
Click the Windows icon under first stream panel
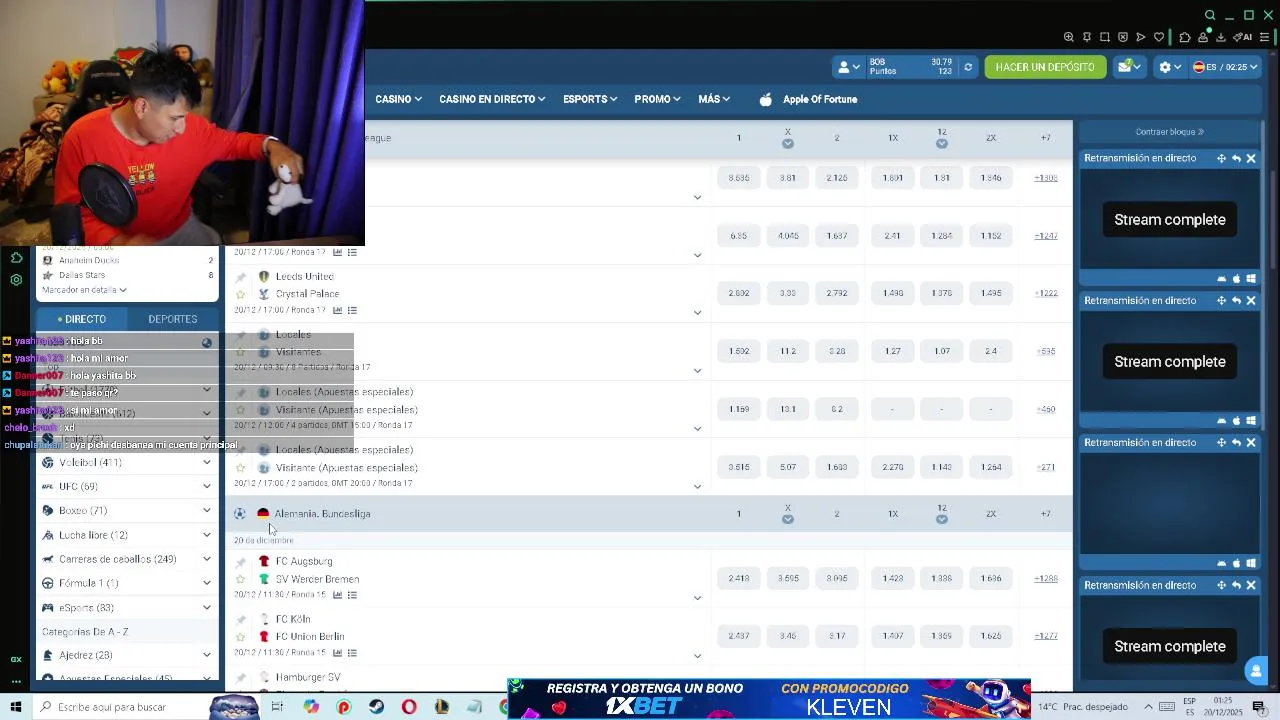1251,278
